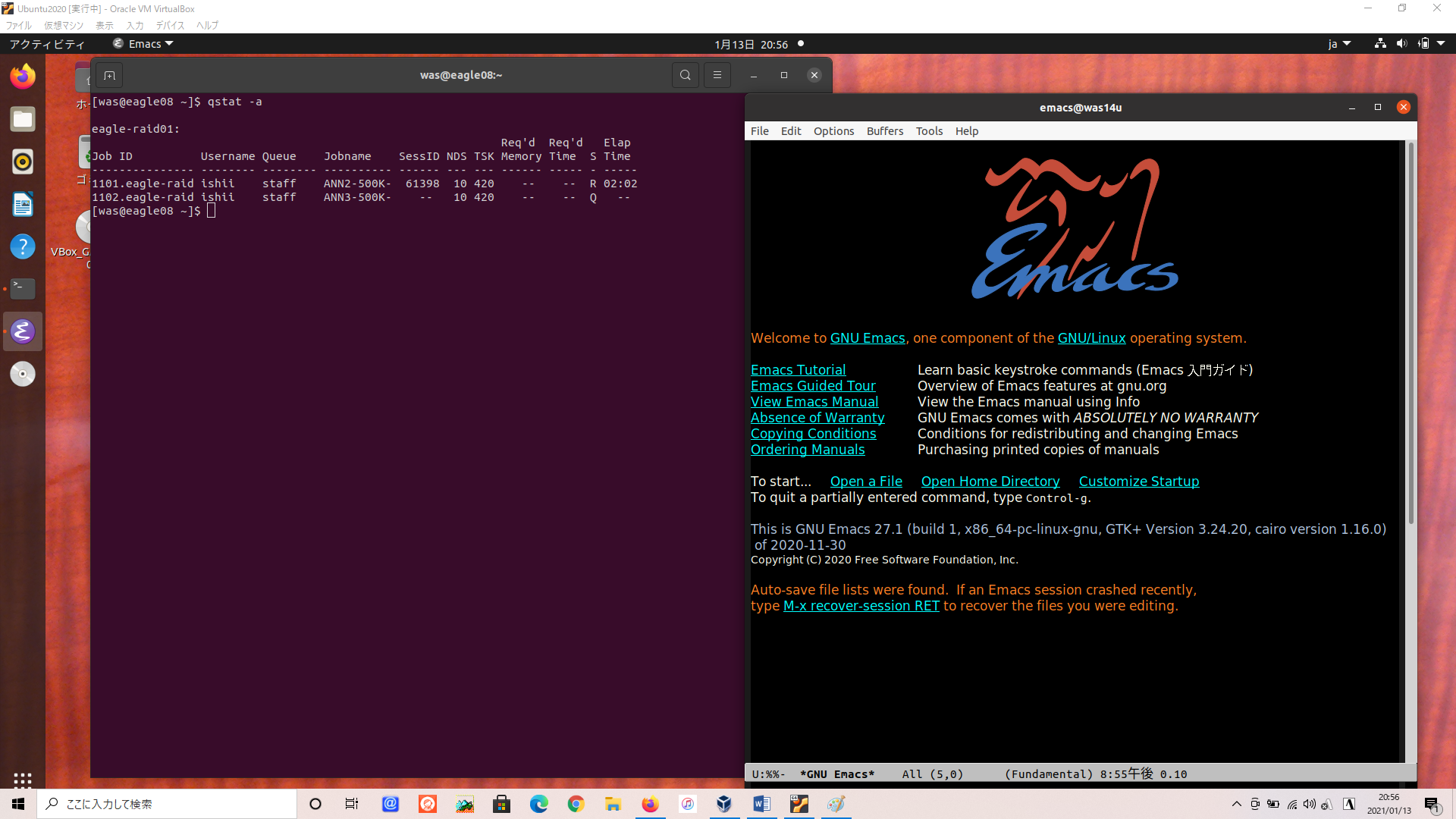The height and width of the screenshot is (819, 1456).
Task: Open the Emacs Tutorial link
Action: 798,370
